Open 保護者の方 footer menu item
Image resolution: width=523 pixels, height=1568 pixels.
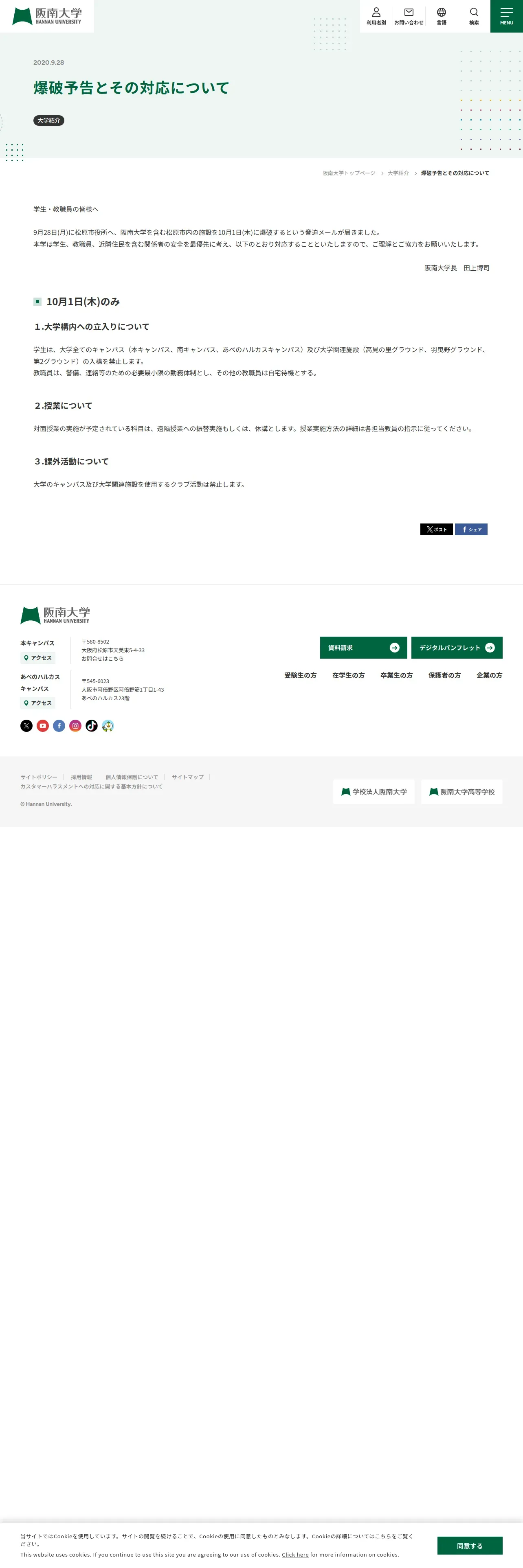point(444,676)
